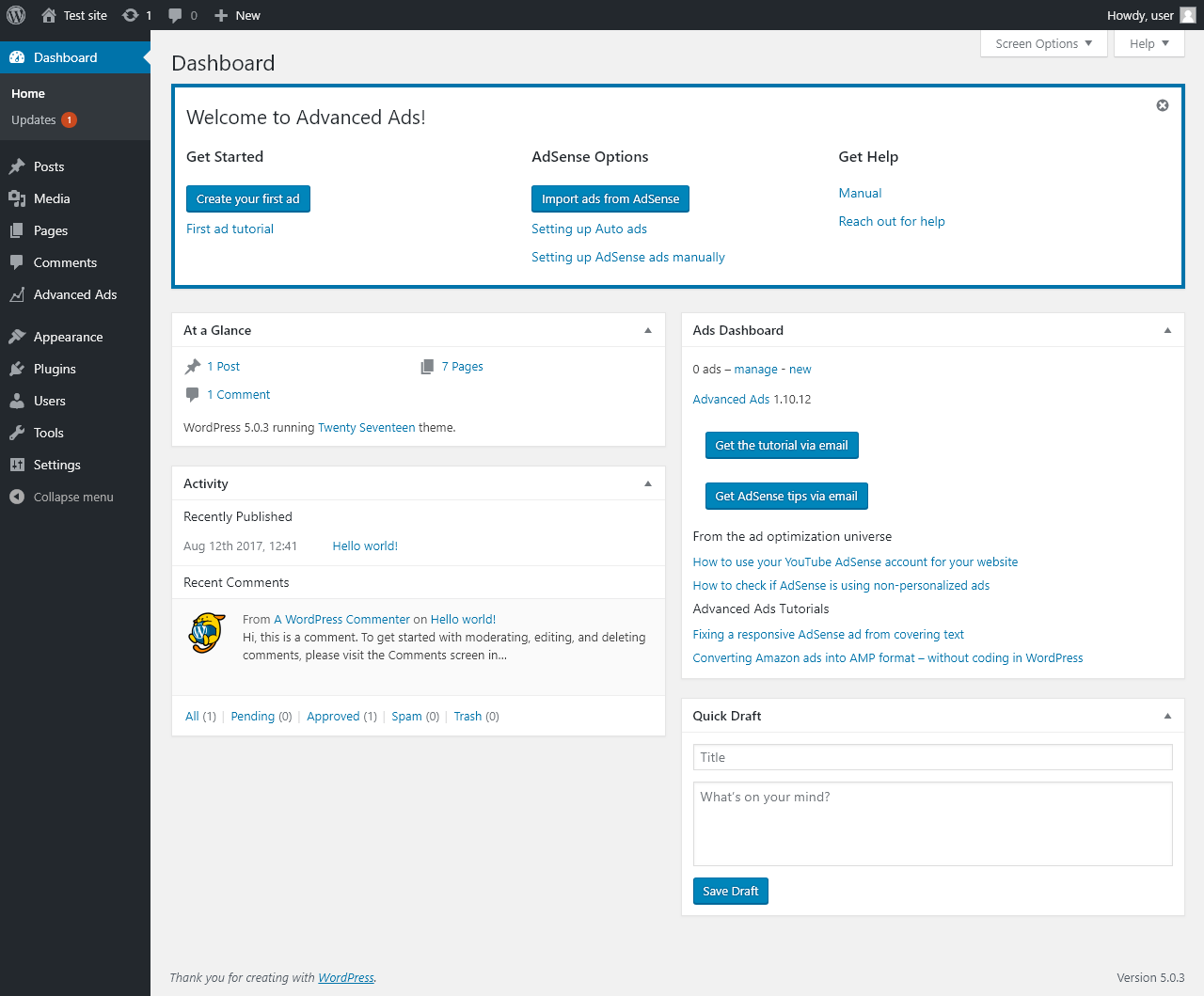Open Hello world! under Recently Published
The height and width of the screenshot is (996, 1204).
[365, 545]
